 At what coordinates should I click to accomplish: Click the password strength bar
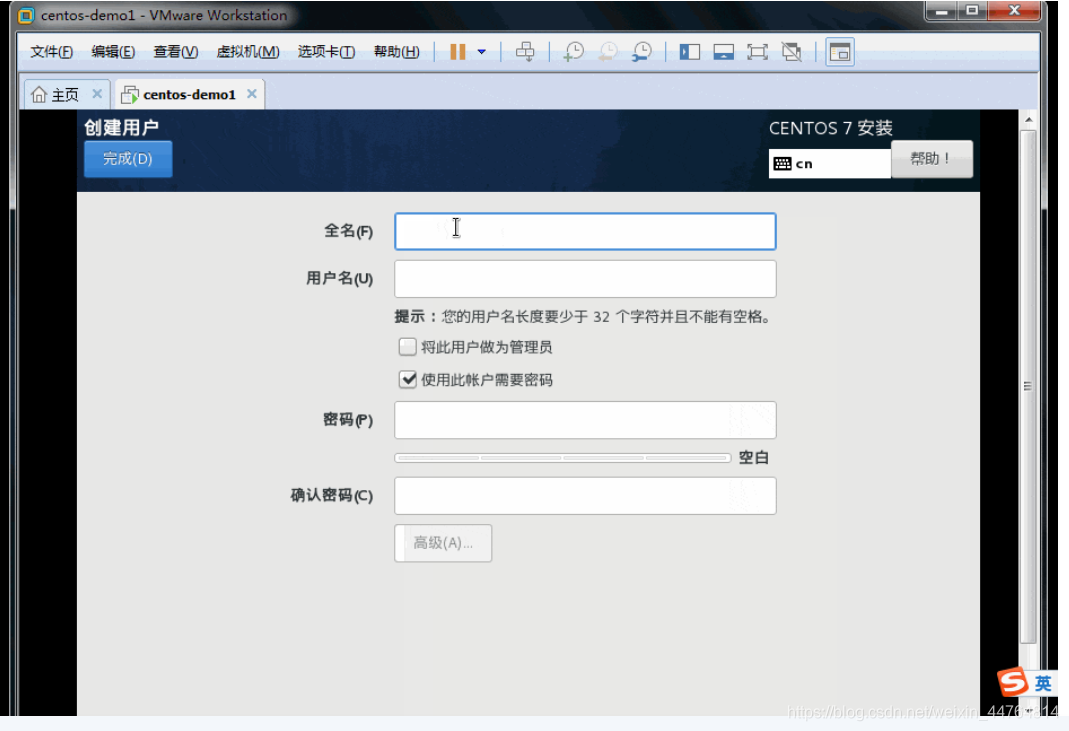click(x=562, y=458)
